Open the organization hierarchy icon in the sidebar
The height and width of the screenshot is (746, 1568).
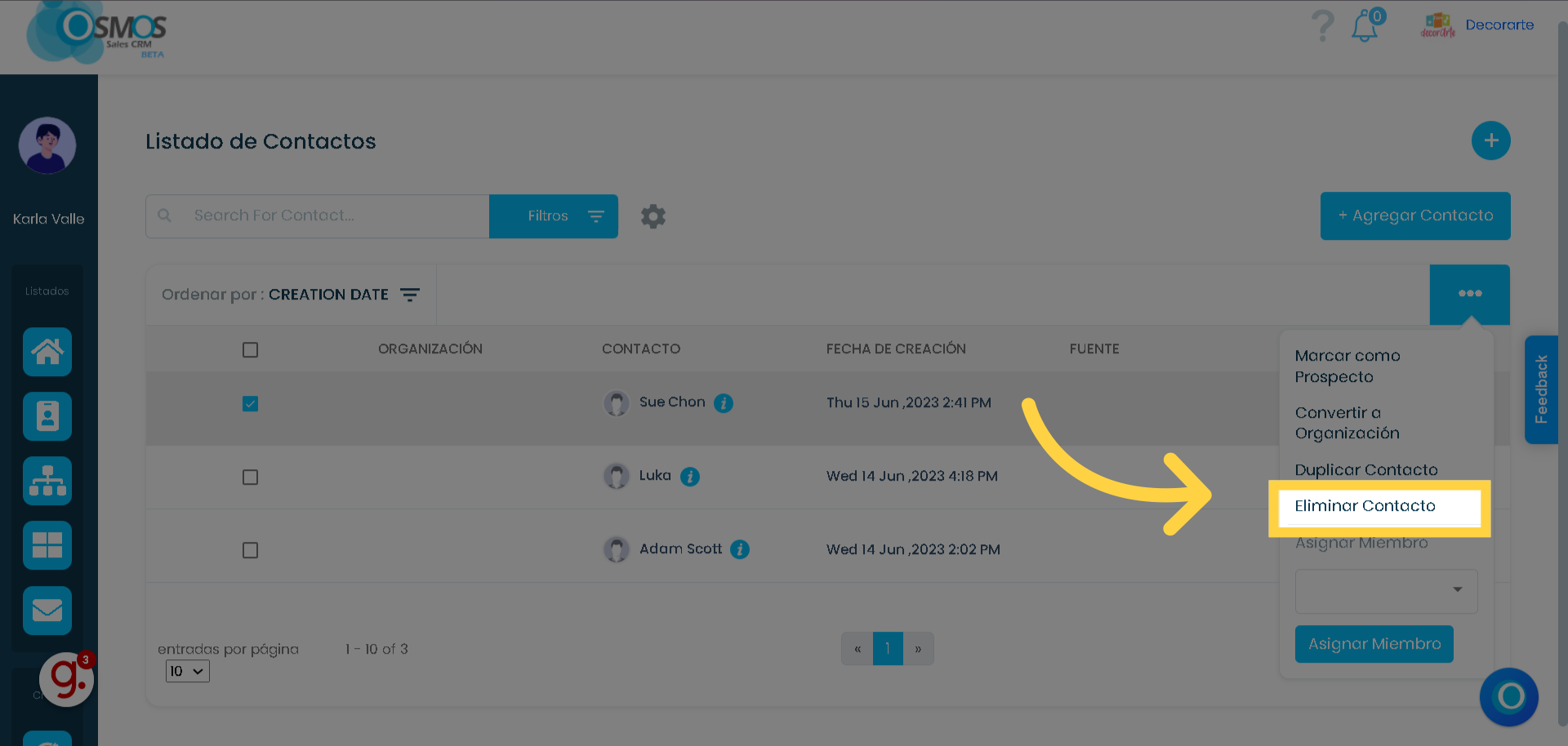click(47, 481)
